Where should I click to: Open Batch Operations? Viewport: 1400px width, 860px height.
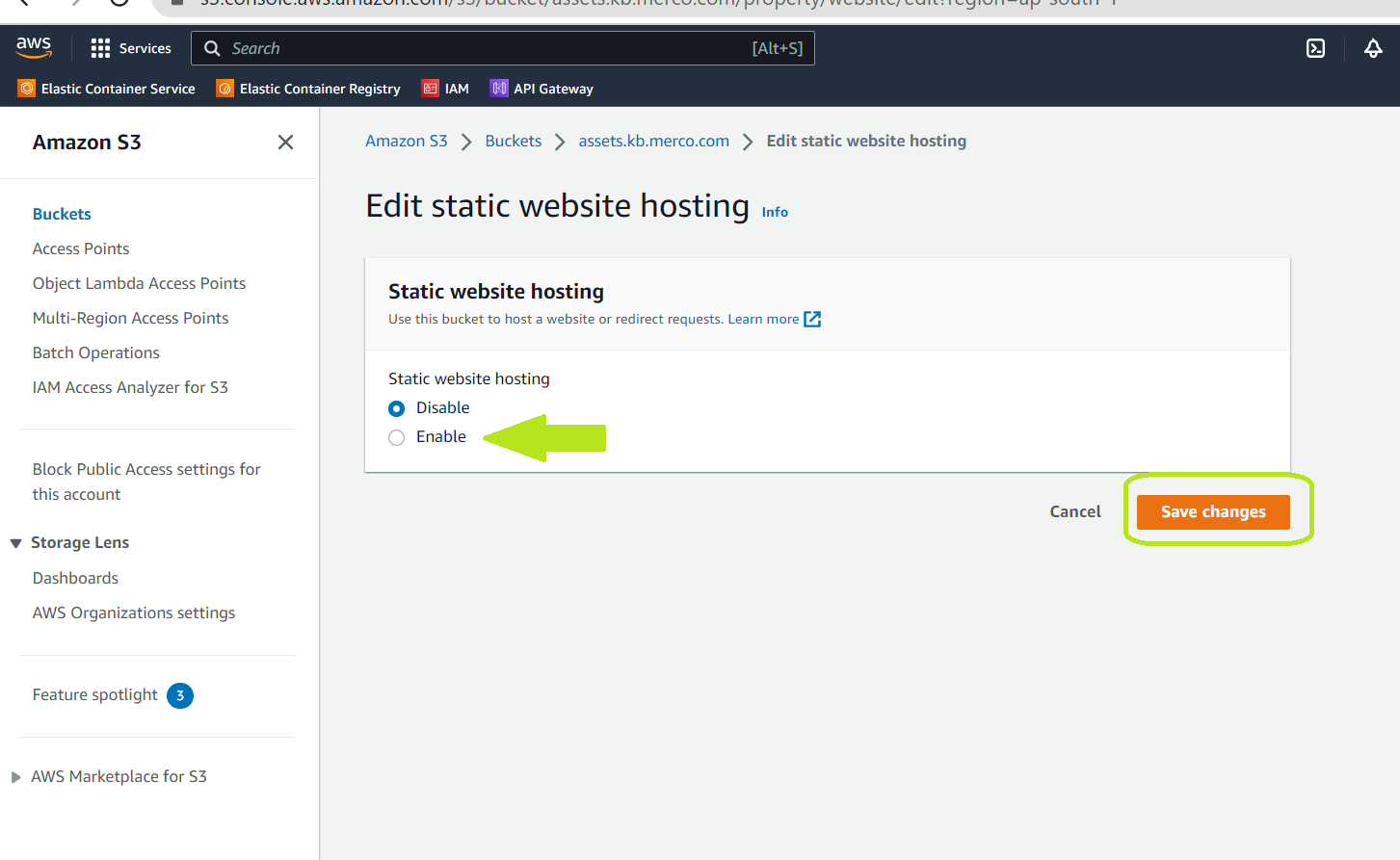point(95,352)
